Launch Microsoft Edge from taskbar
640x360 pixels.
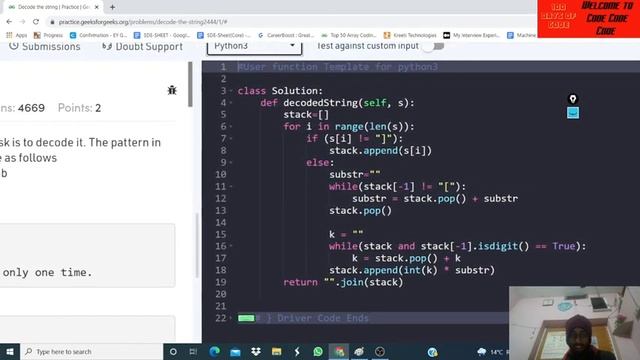coord(214,351)
